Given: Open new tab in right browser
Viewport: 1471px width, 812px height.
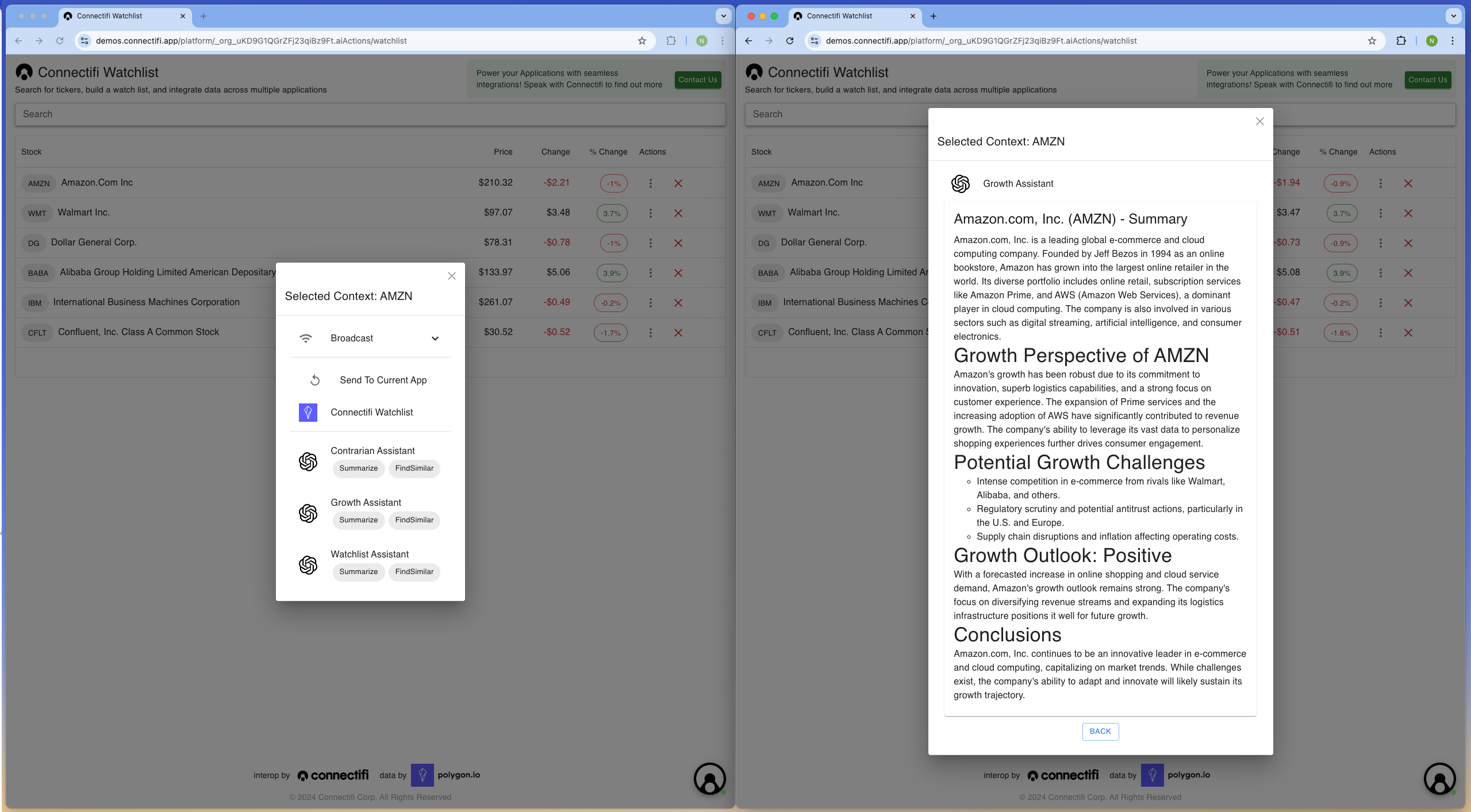Looking at the screenshot, I should point(934,16).
